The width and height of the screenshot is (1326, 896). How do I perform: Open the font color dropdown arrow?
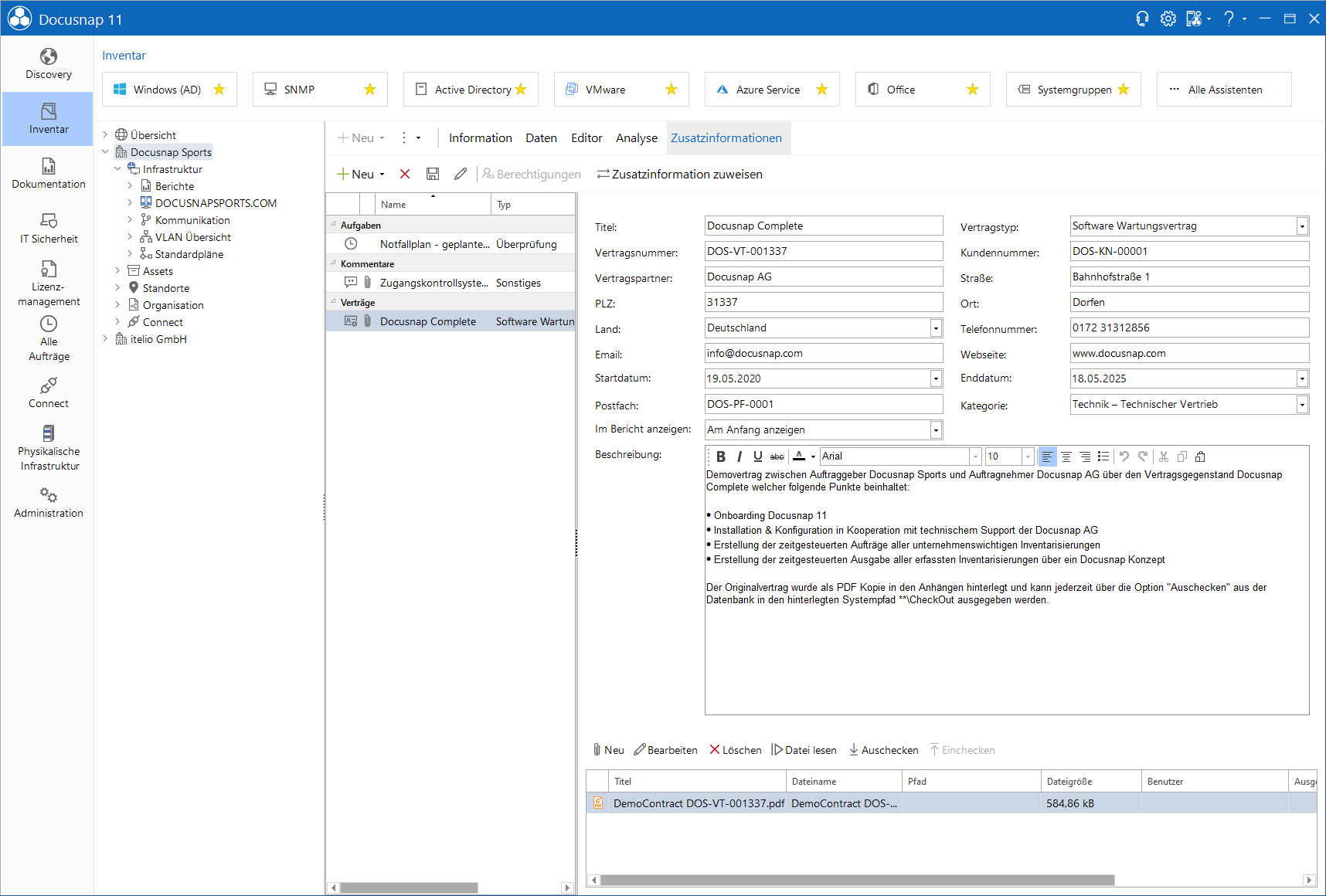(813, 456)
